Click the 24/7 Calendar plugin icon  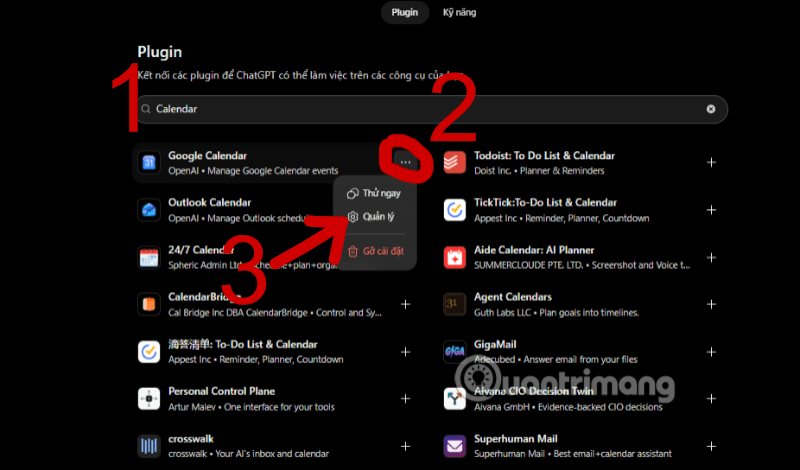coord(149,257)
